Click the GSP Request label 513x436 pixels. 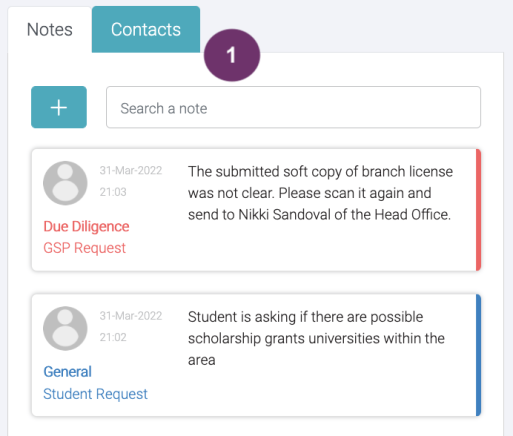85,248
